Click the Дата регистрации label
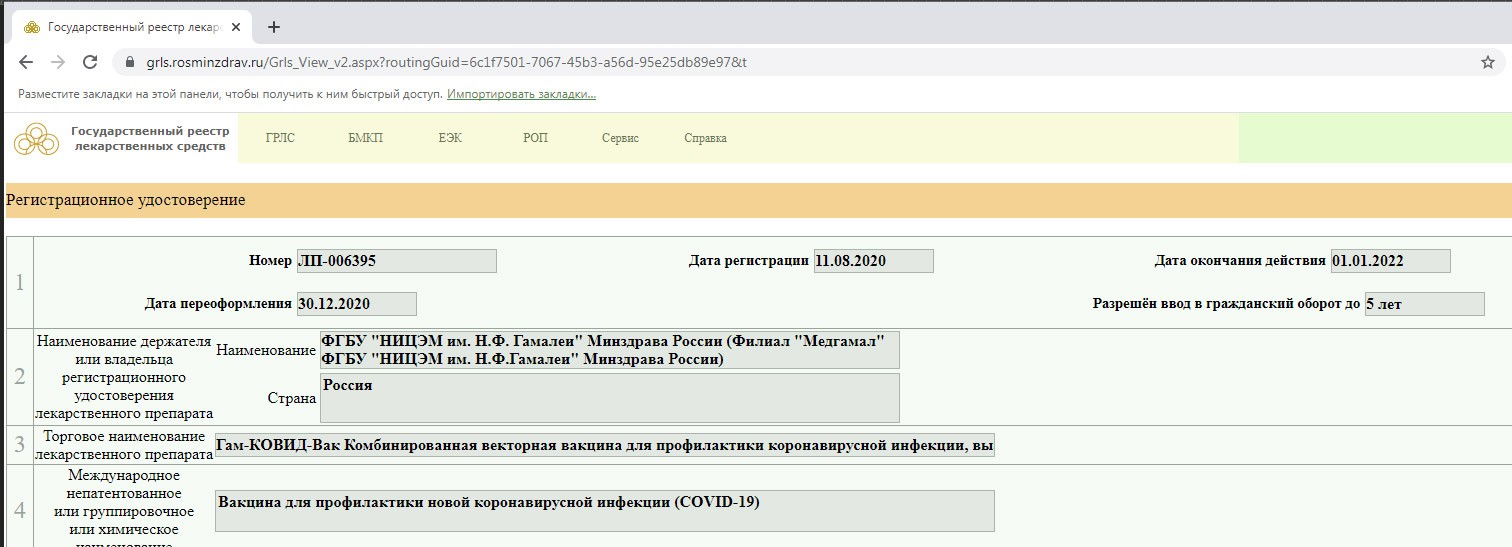The width and height of the screenshot is (1512, 547). [x=749, y=261]
